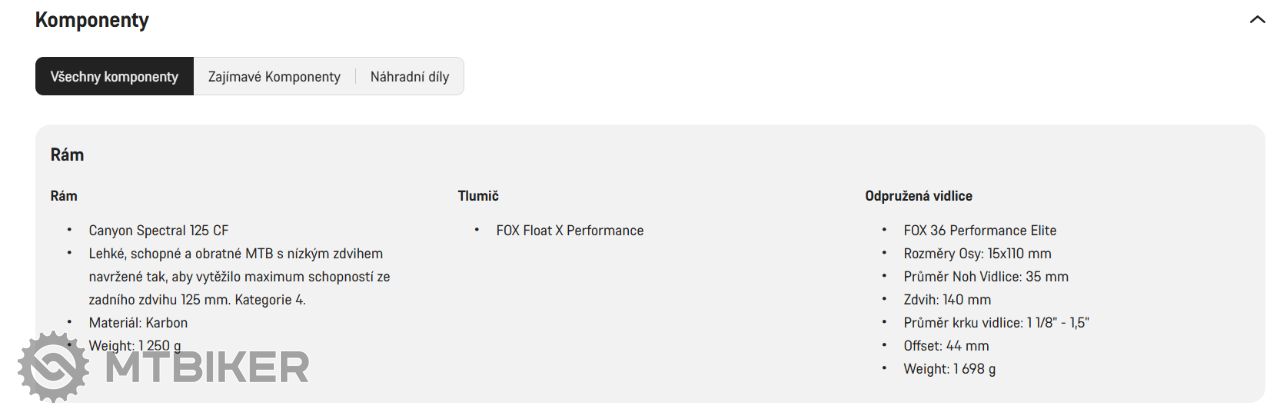Click Canyon Spectral 125 CF entry
The image size is (1280, 417).
(x=159, y=230)
